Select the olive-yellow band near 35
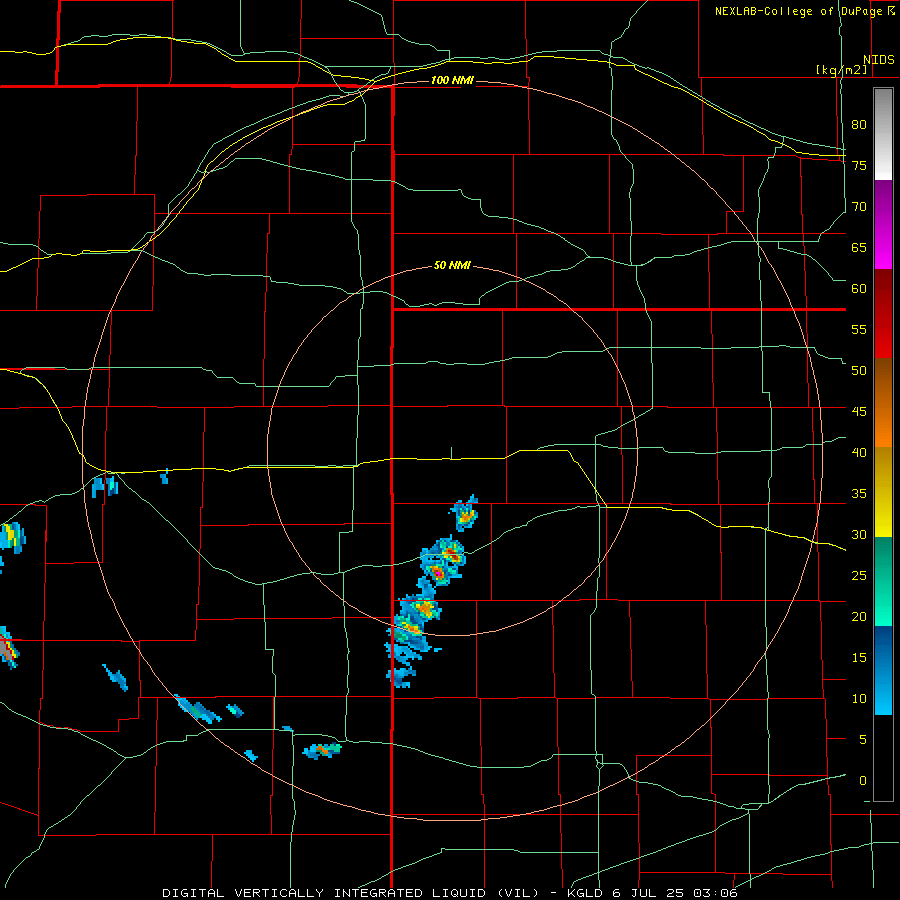The height and width of the screenshot is (900, 900). point(883,492)
